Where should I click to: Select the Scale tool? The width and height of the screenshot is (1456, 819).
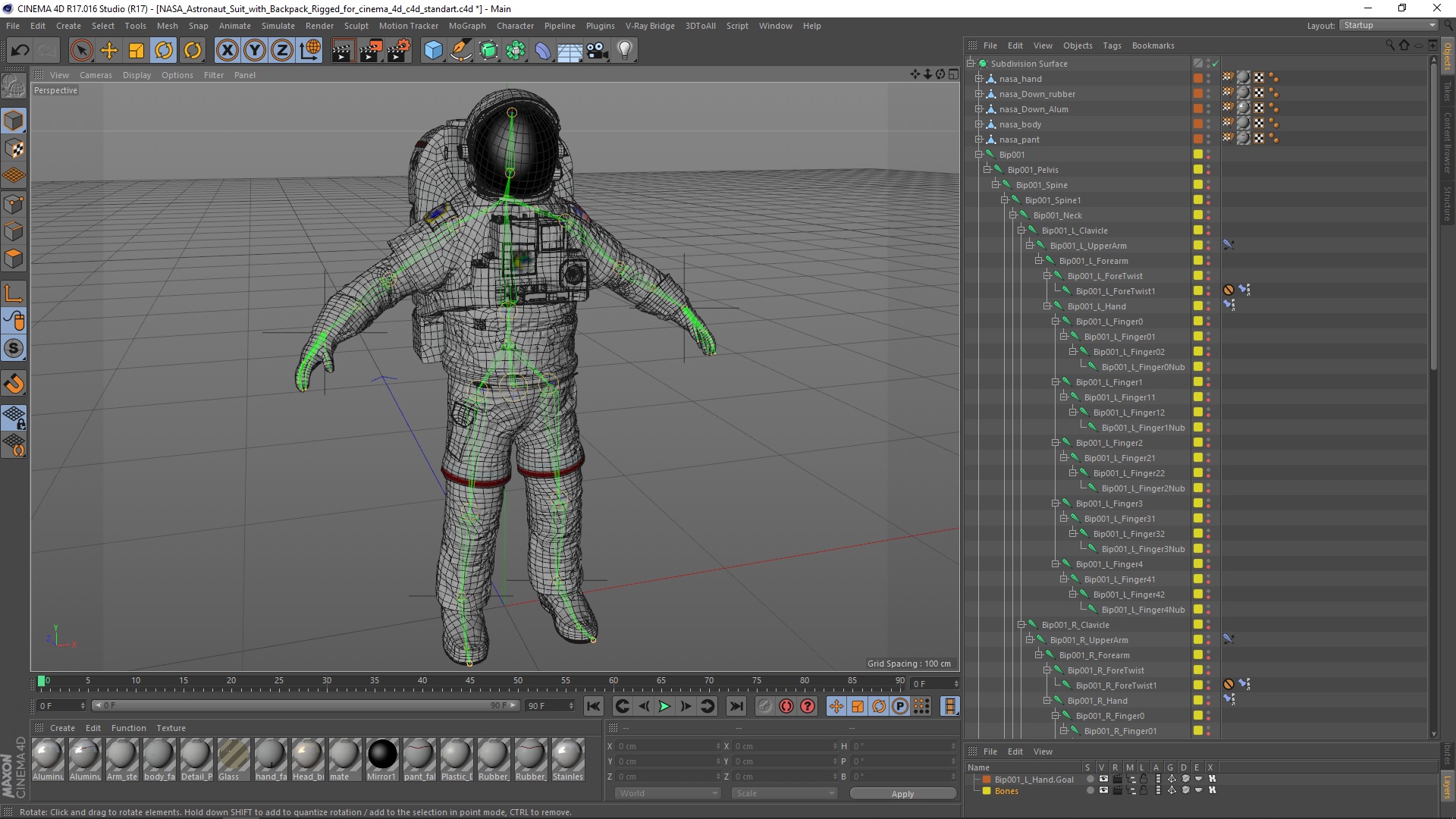[136, 51]
